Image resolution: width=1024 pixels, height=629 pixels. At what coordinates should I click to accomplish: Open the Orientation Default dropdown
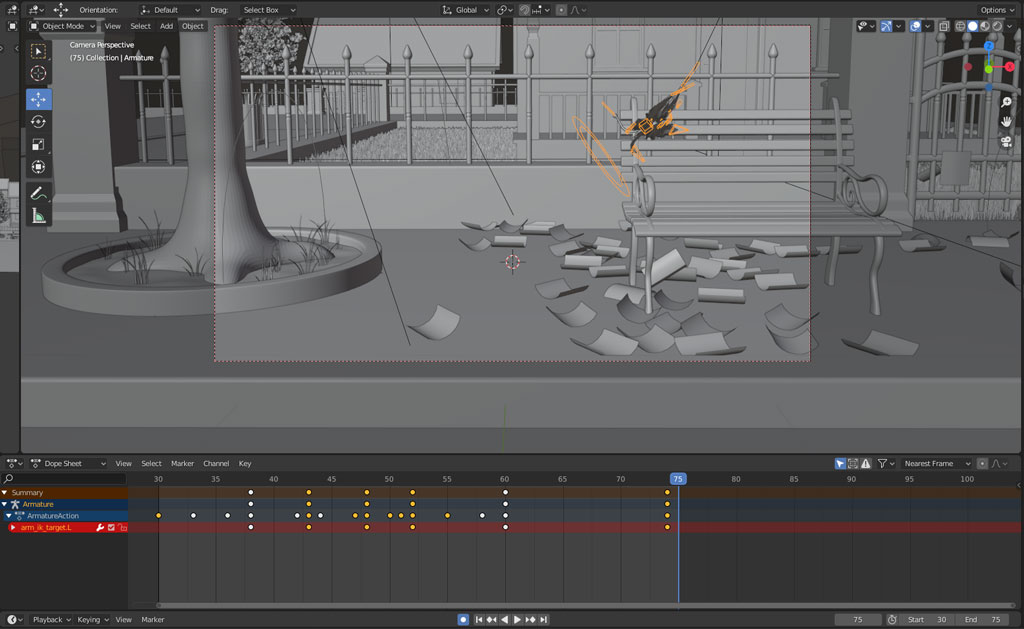170,10
